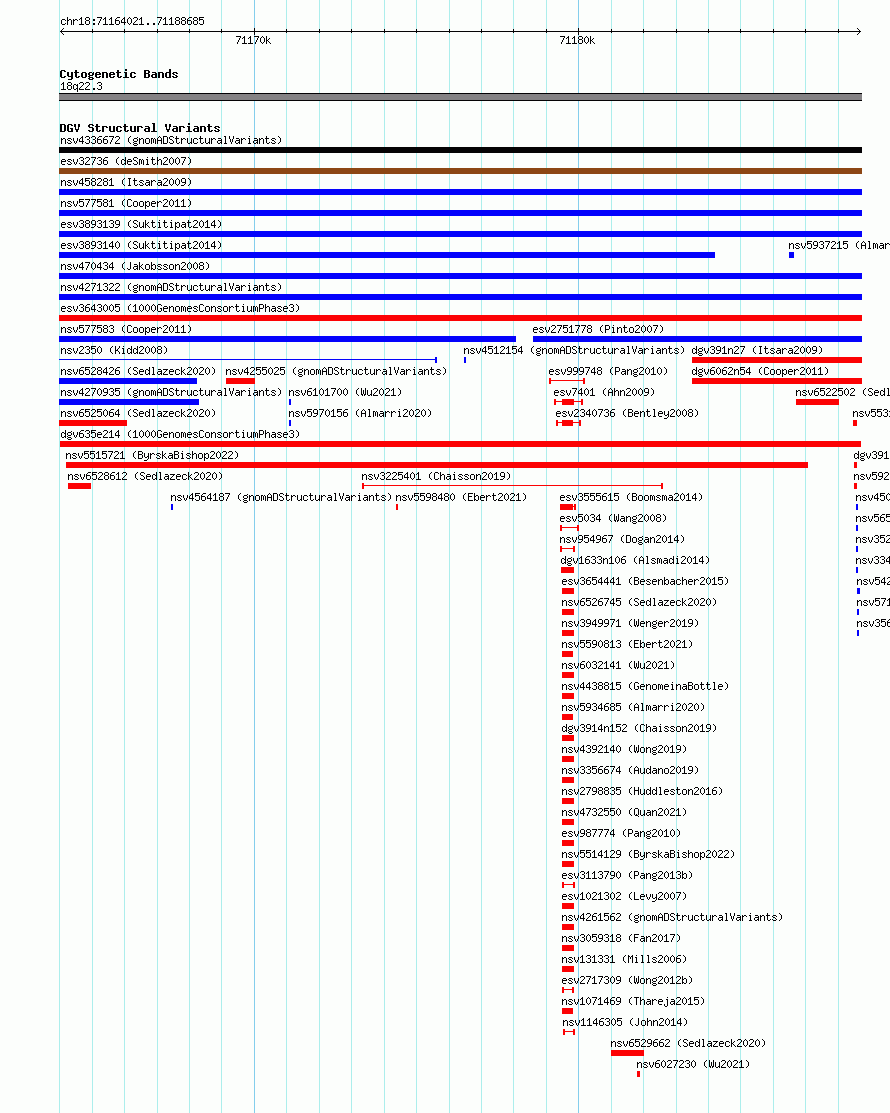The image size is (890, 1113).
Task: Open esv2717309 Wong2012b variant
Action: tap(568, 990)
